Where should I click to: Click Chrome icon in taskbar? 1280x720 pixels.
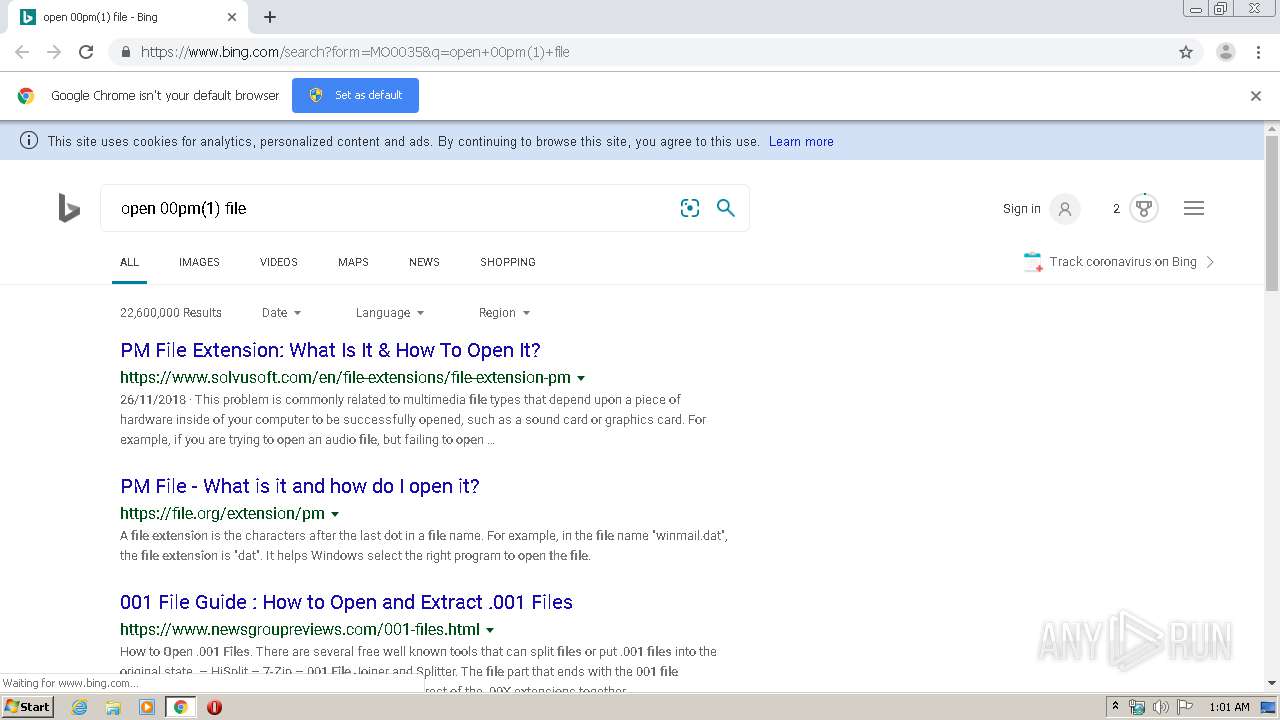pyautogui.click(x=180, y=707)
